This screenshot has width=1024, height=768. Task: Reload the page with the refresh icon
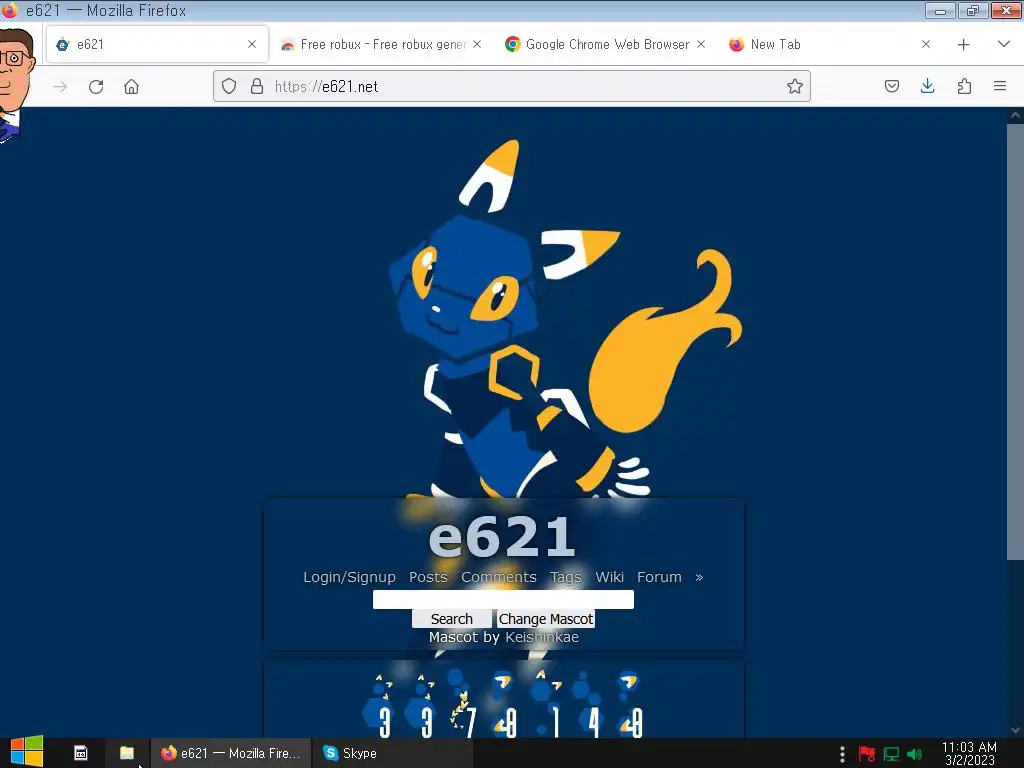pos(96,87)
